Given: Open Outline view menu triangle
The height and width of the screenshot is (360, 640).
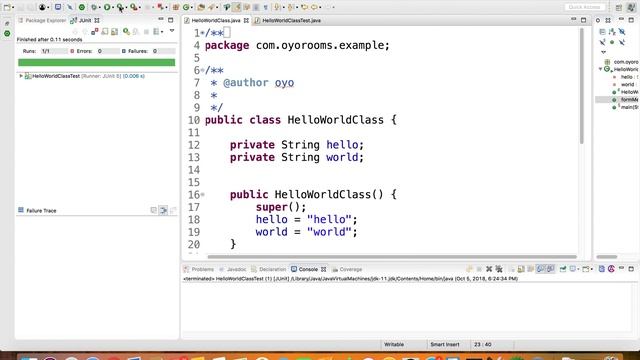Looking at the screenshot, I should pyautogui.click(x=604, y=52).
